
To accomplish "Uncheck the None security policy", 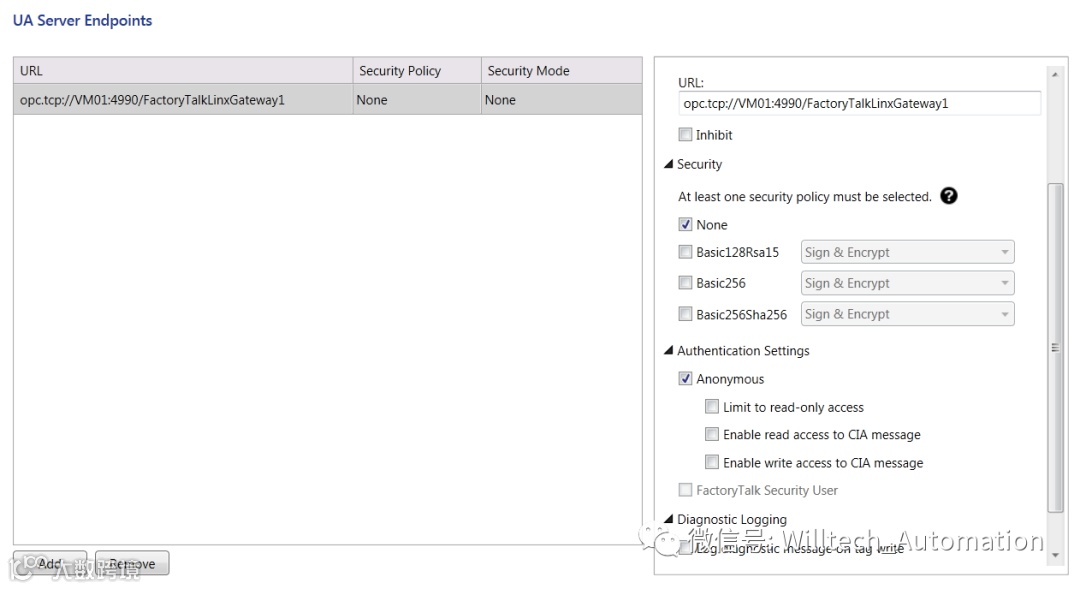I will click(685, 225).
